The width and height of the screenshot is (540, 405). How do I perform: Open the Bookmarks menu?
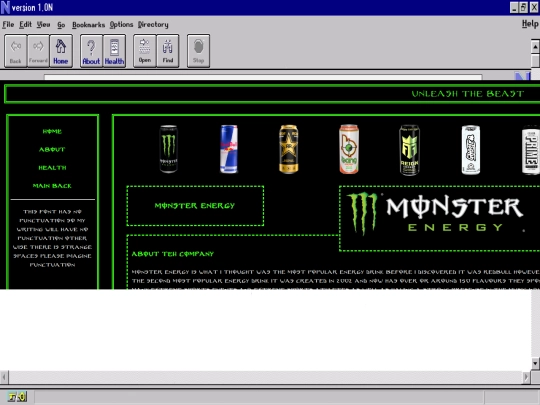pyautogui.click(x=89, y=25)
